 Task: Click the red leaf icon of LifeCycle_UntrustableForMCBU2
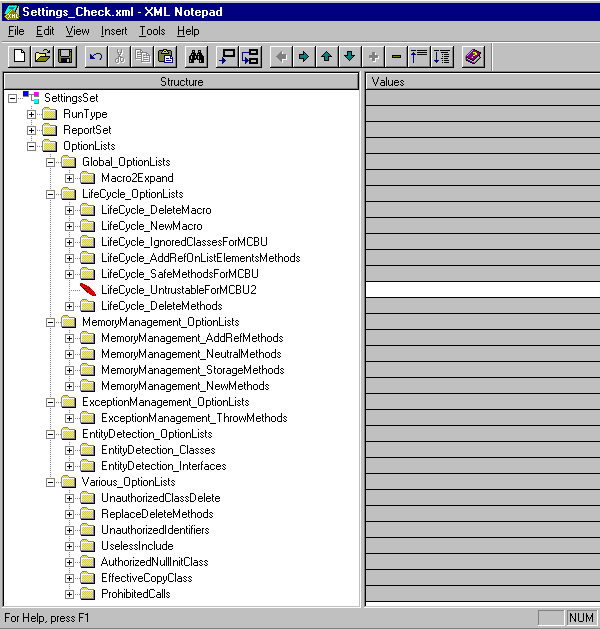88,289
